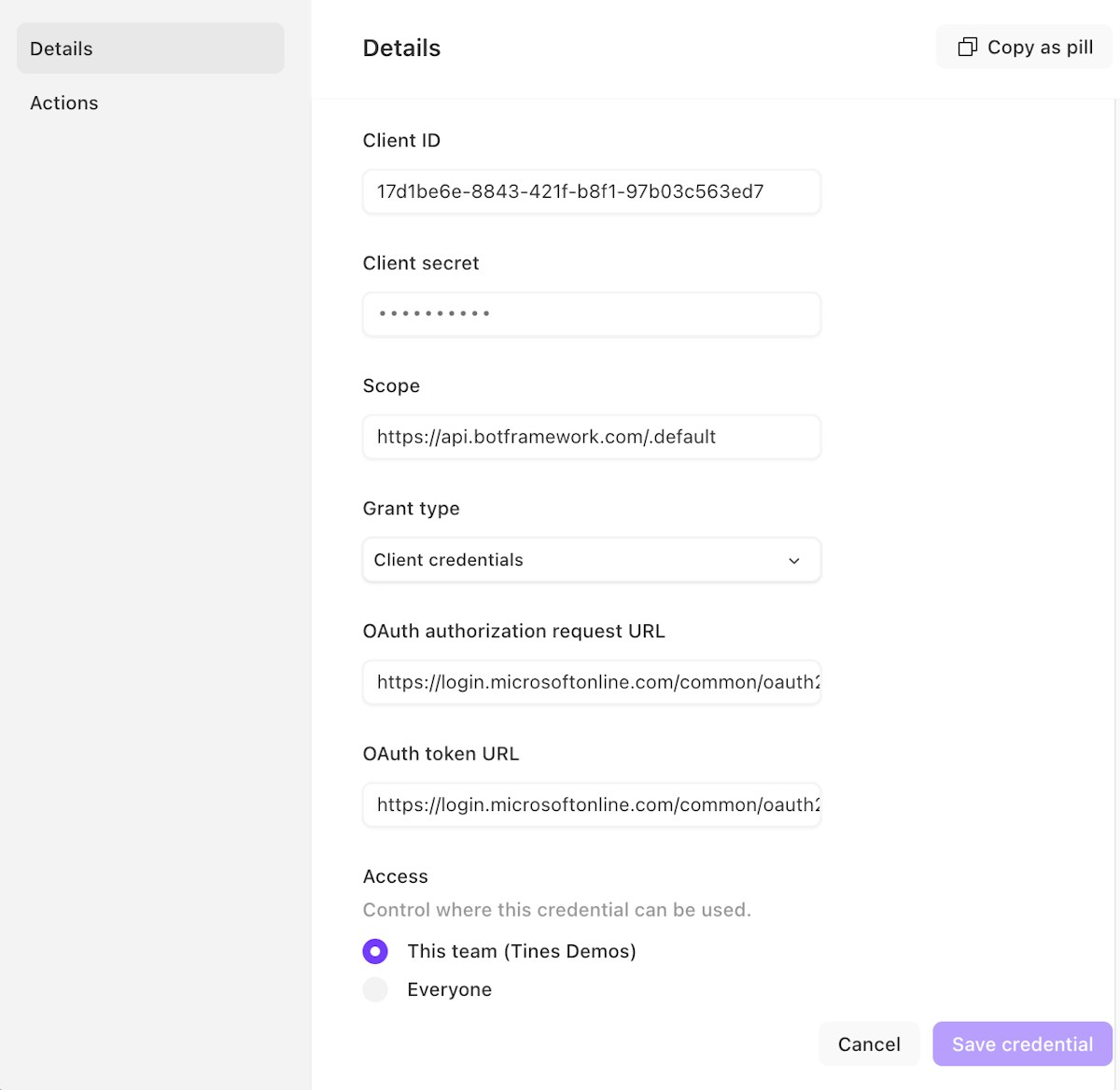Focus the OAuth authorization request URL input
This screenshot has width=1120, height=1090.
tap(591, 682)
